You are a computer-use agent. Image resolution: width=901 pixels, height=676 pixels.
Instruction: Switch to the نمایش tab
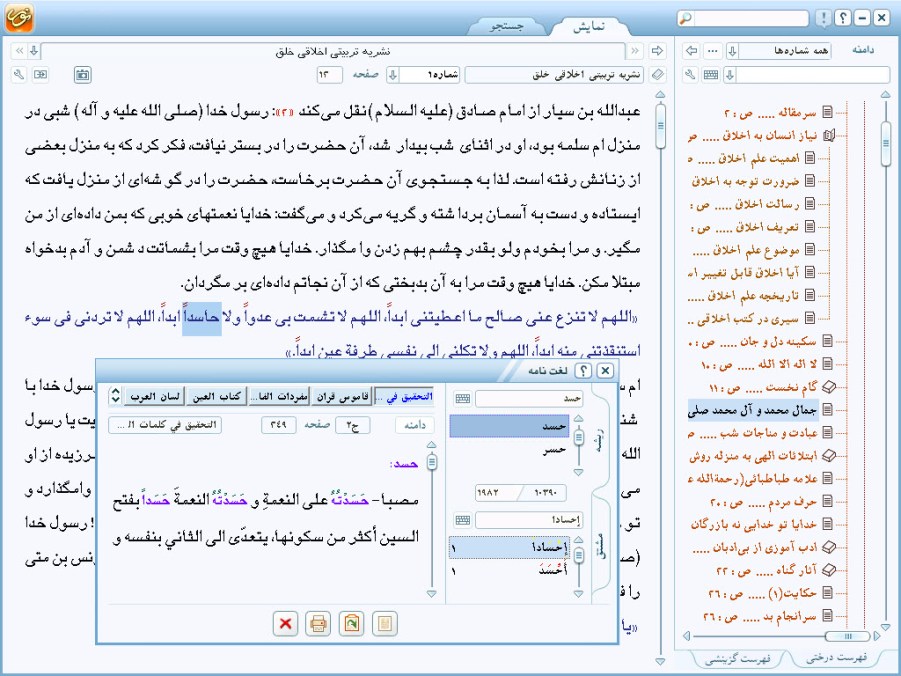coord(589,27)
